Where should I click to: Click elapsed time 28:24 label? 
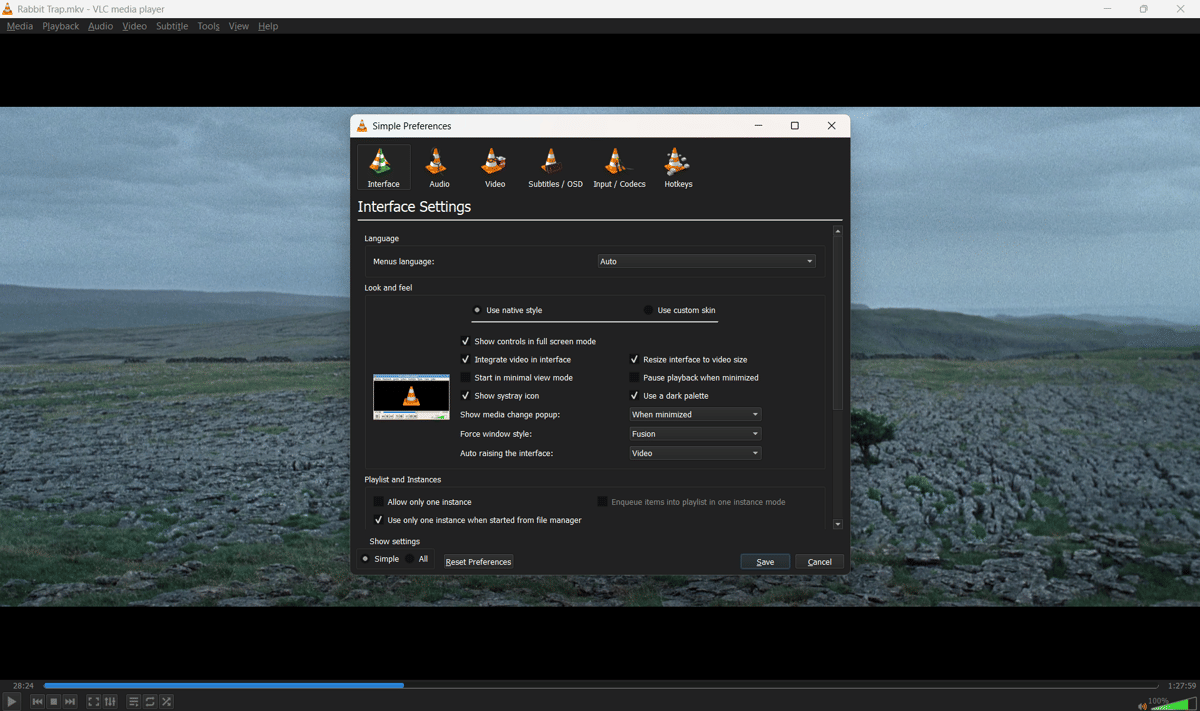23,686
